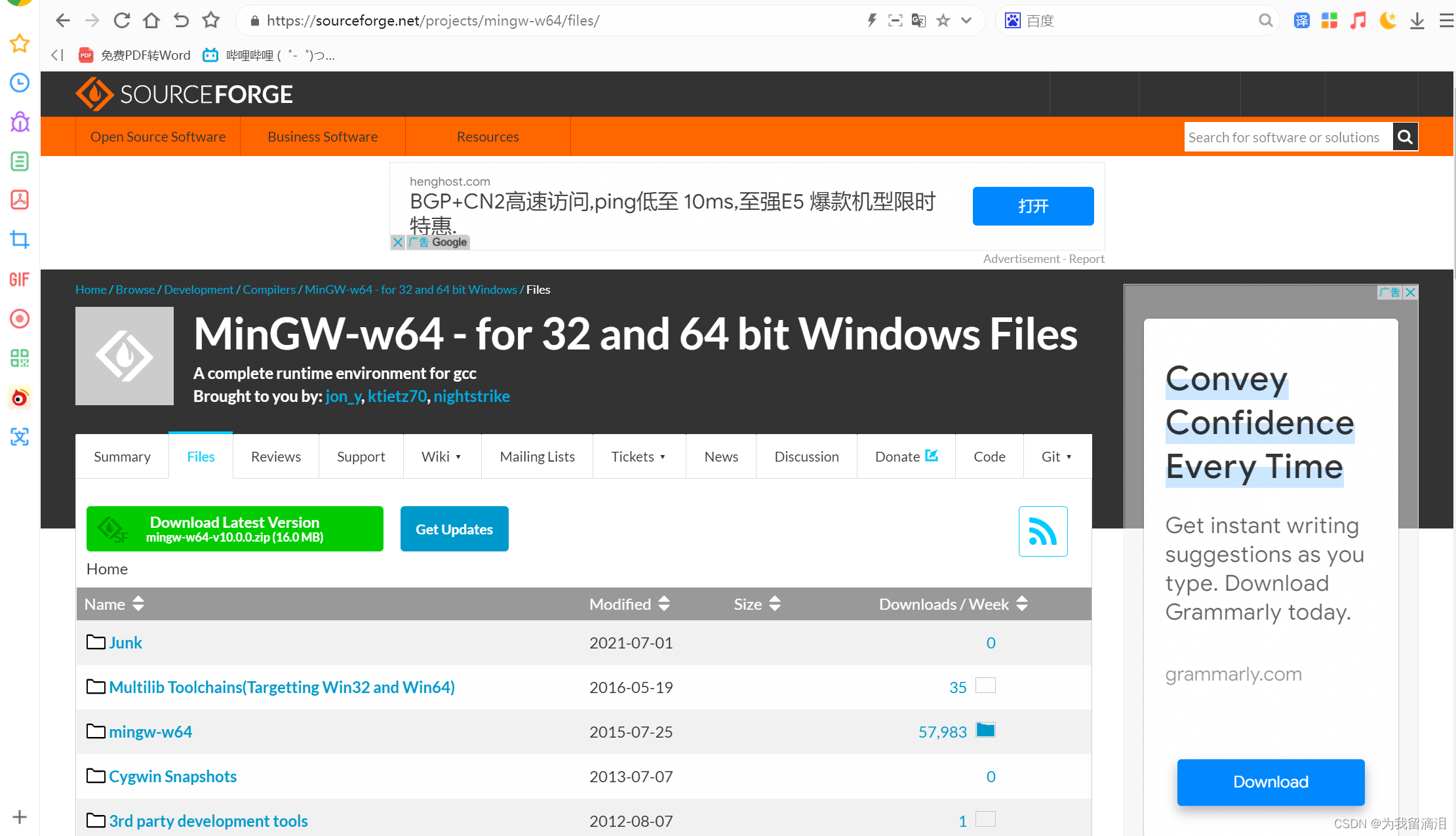Open Open Source Software menu
Image resolution: width=1456 pixels, height=836 pixels.
[158, 136]
